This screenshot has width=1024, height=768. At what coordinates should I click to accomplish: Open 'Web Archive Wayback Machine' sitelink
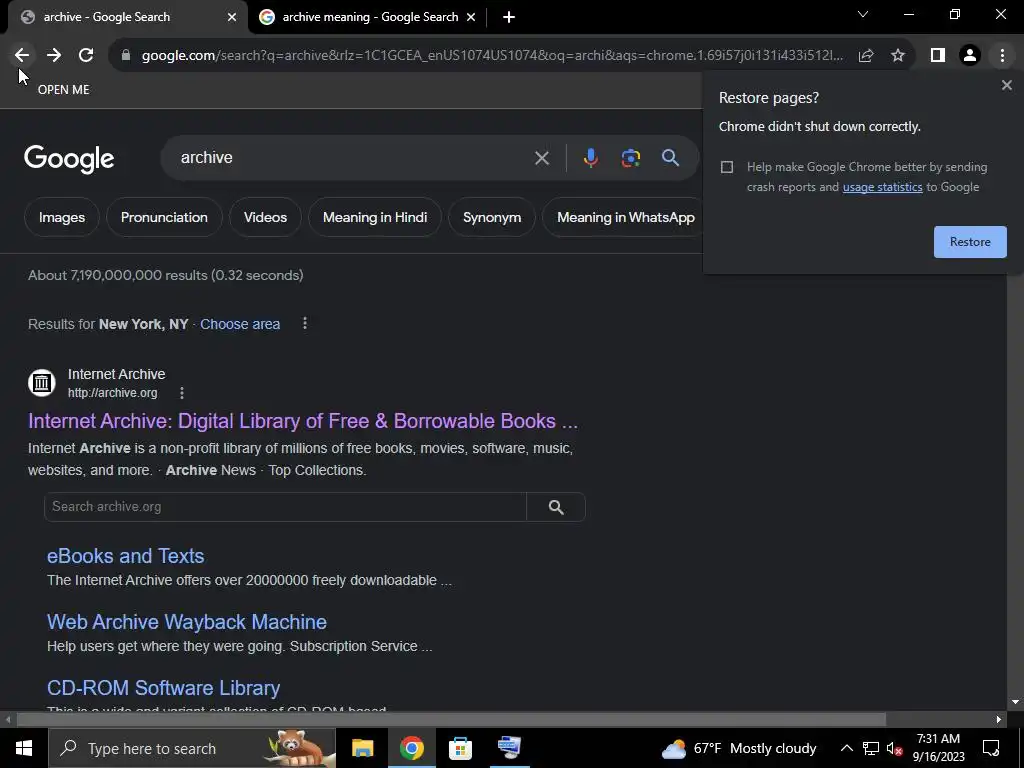tap(187, 622)
